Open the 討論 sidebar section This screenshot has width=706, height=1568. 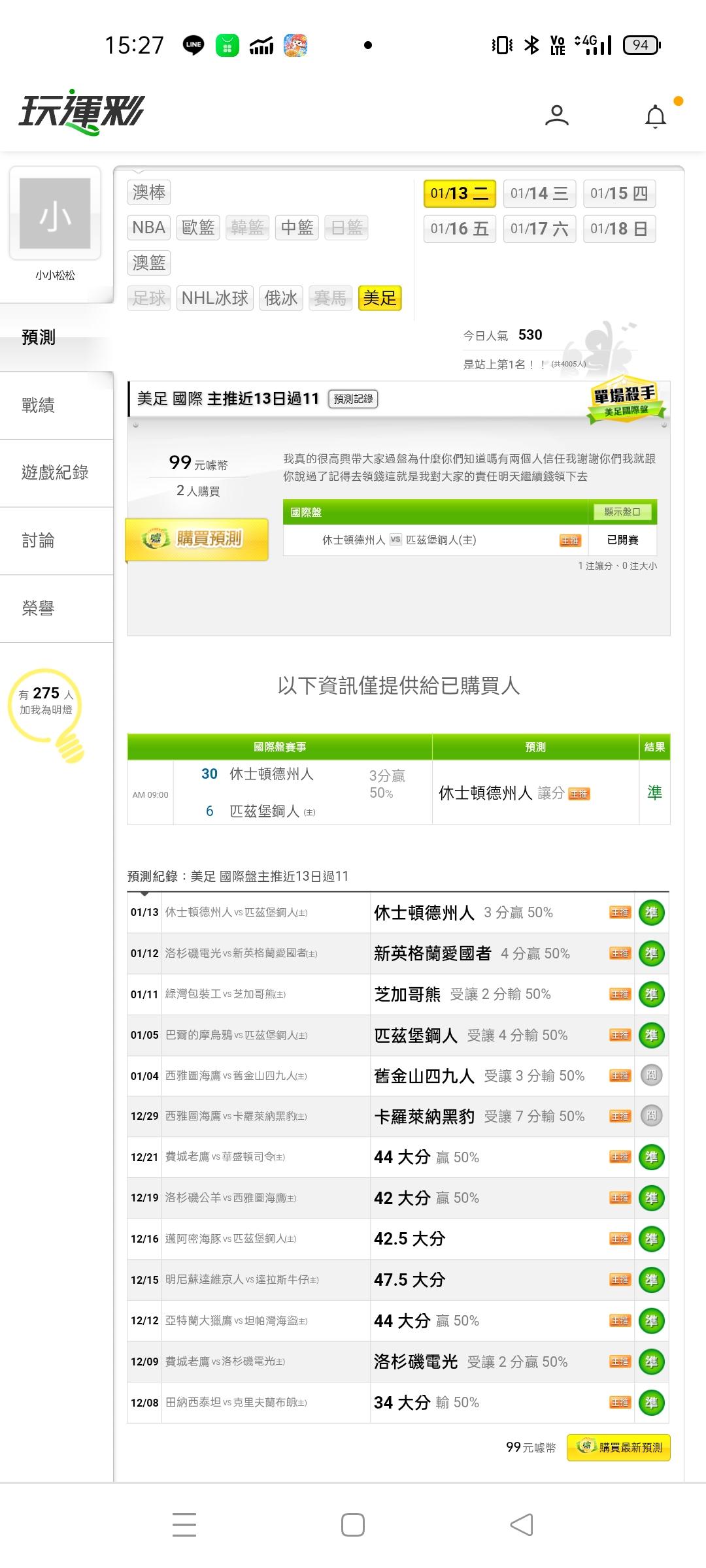point(38,540)
